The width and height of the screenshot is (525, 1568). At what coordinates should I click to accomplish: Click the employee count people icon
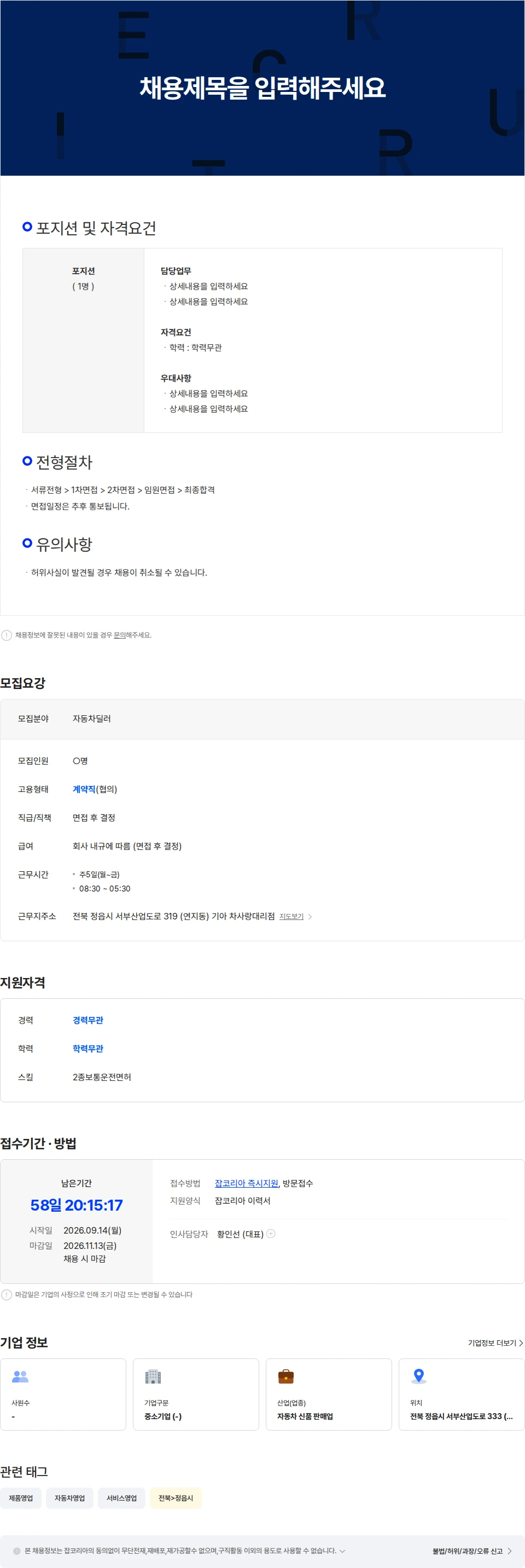coord(20,1376)
